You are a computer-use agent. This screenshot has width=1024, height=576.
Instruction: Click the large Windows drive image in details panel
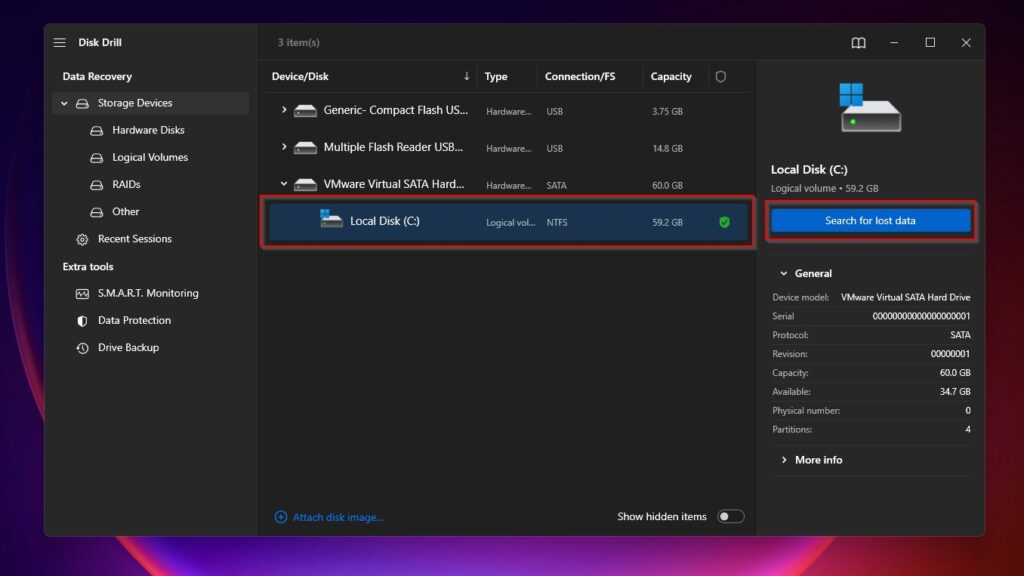[871, 108]
